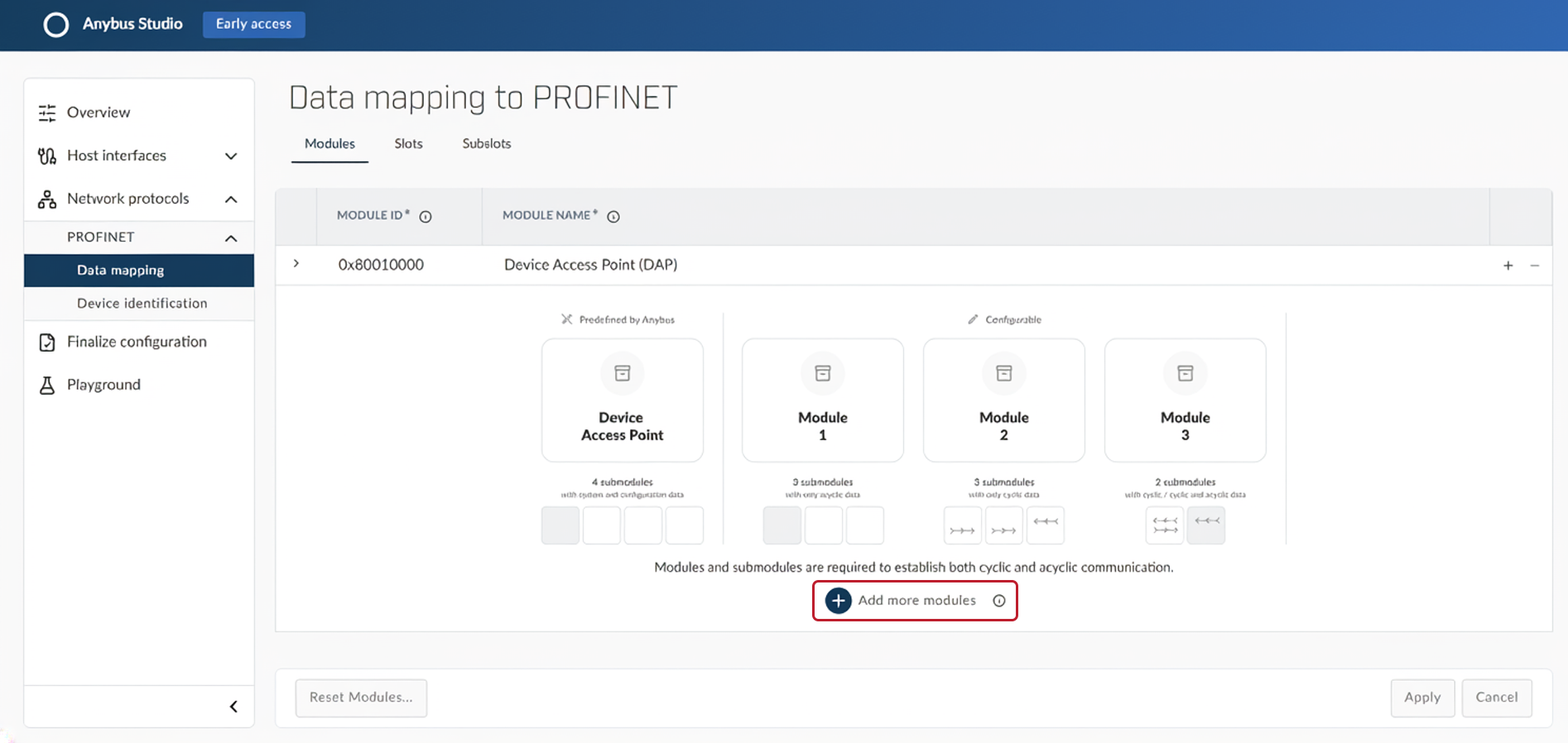The image size is (1568, 743).
Task: Collapse the sidebar with the arrow
Action: pyautogui.click(x=233, y=707)
